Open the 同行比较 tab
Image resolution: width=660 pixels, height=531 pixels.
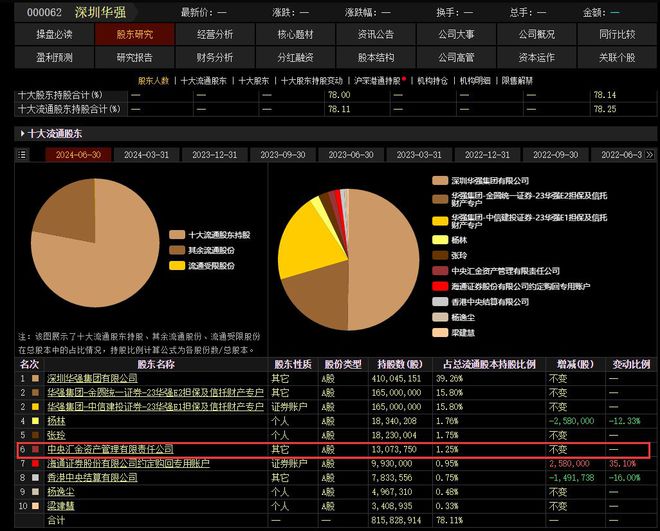617,34
